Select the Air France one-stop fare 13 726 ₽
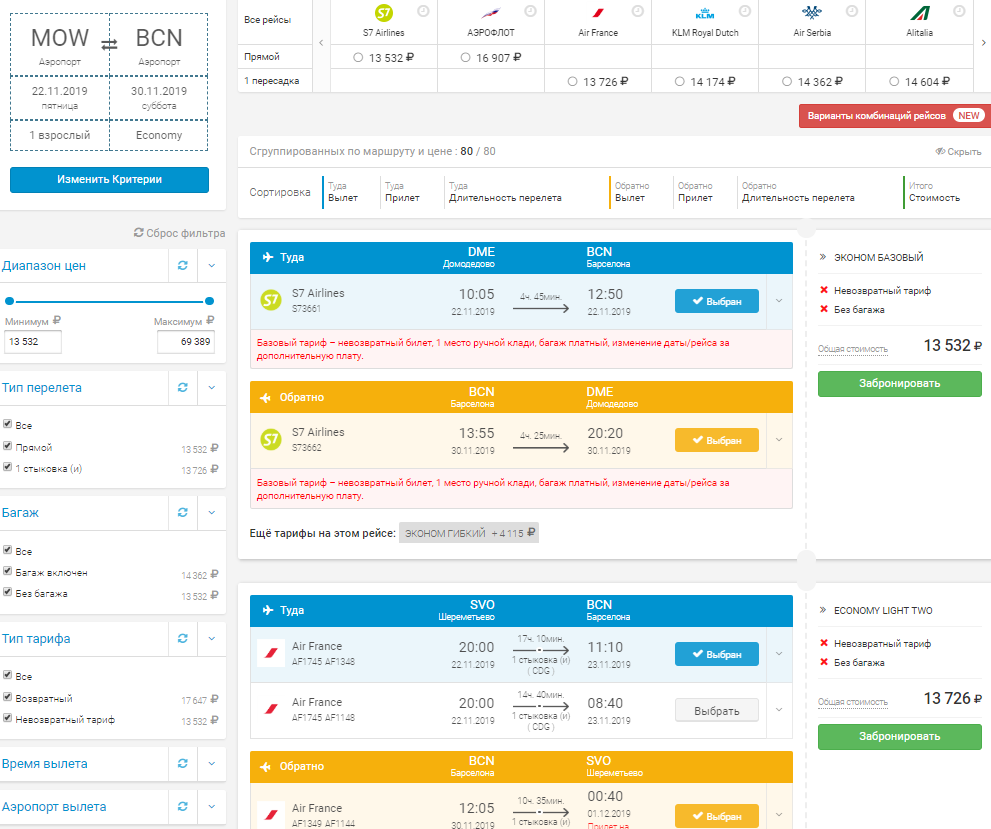This screenshot has width=991, height=829. click(573, 82)
